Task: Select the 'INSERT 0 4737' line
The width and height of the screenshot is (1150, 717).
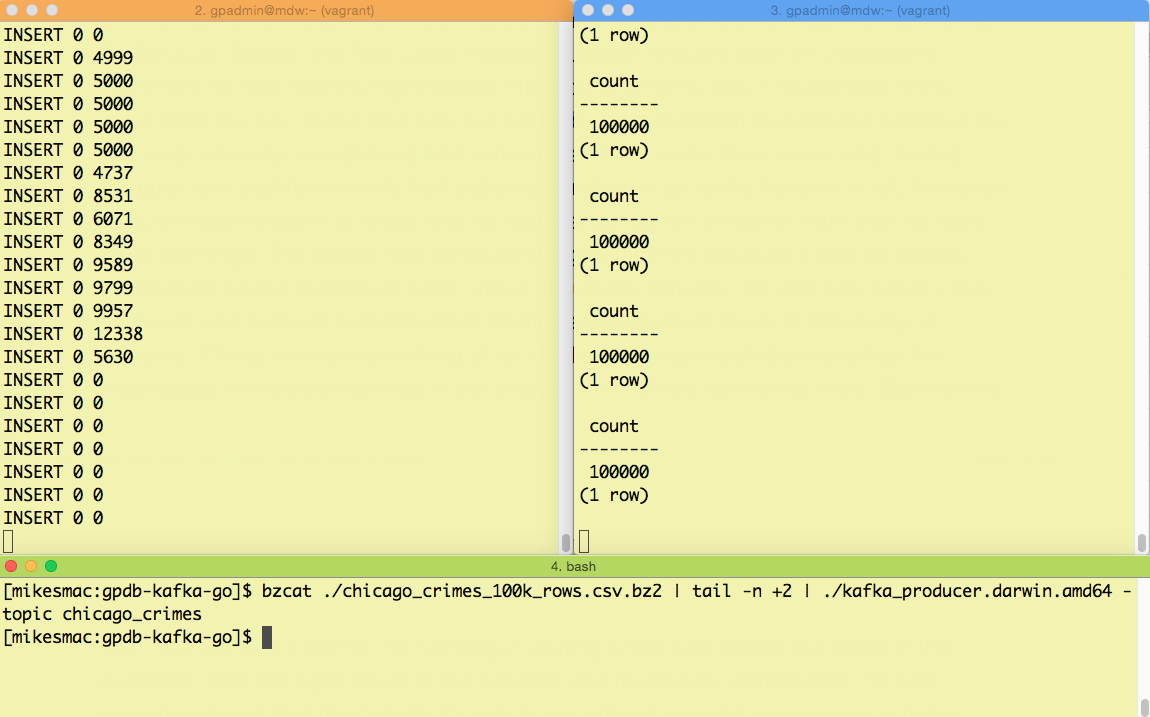Action: 68,173
